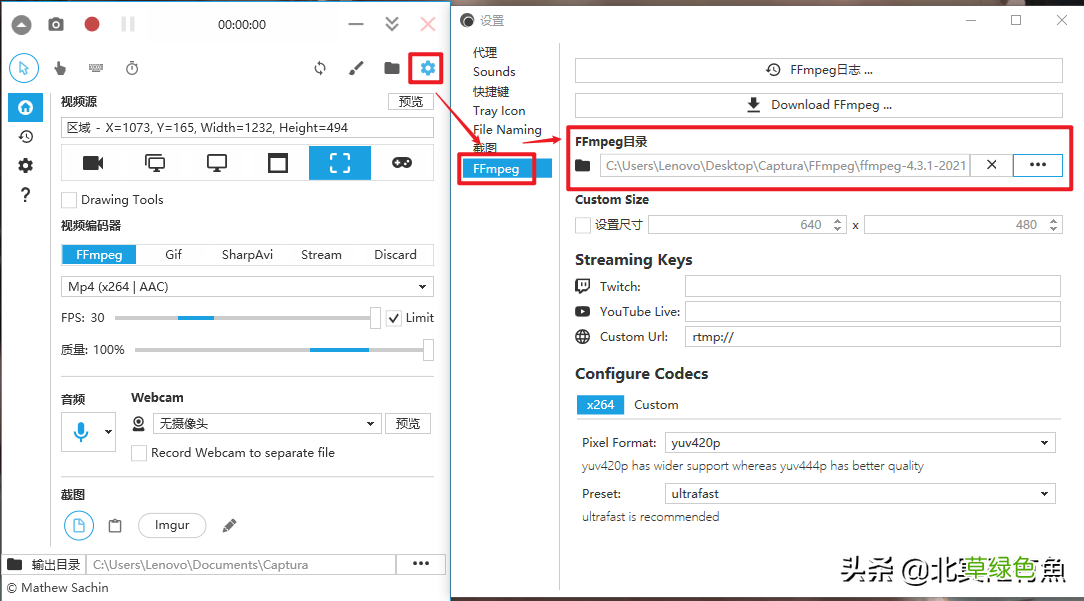Select the Gif encoder tab

click(174, 255)
